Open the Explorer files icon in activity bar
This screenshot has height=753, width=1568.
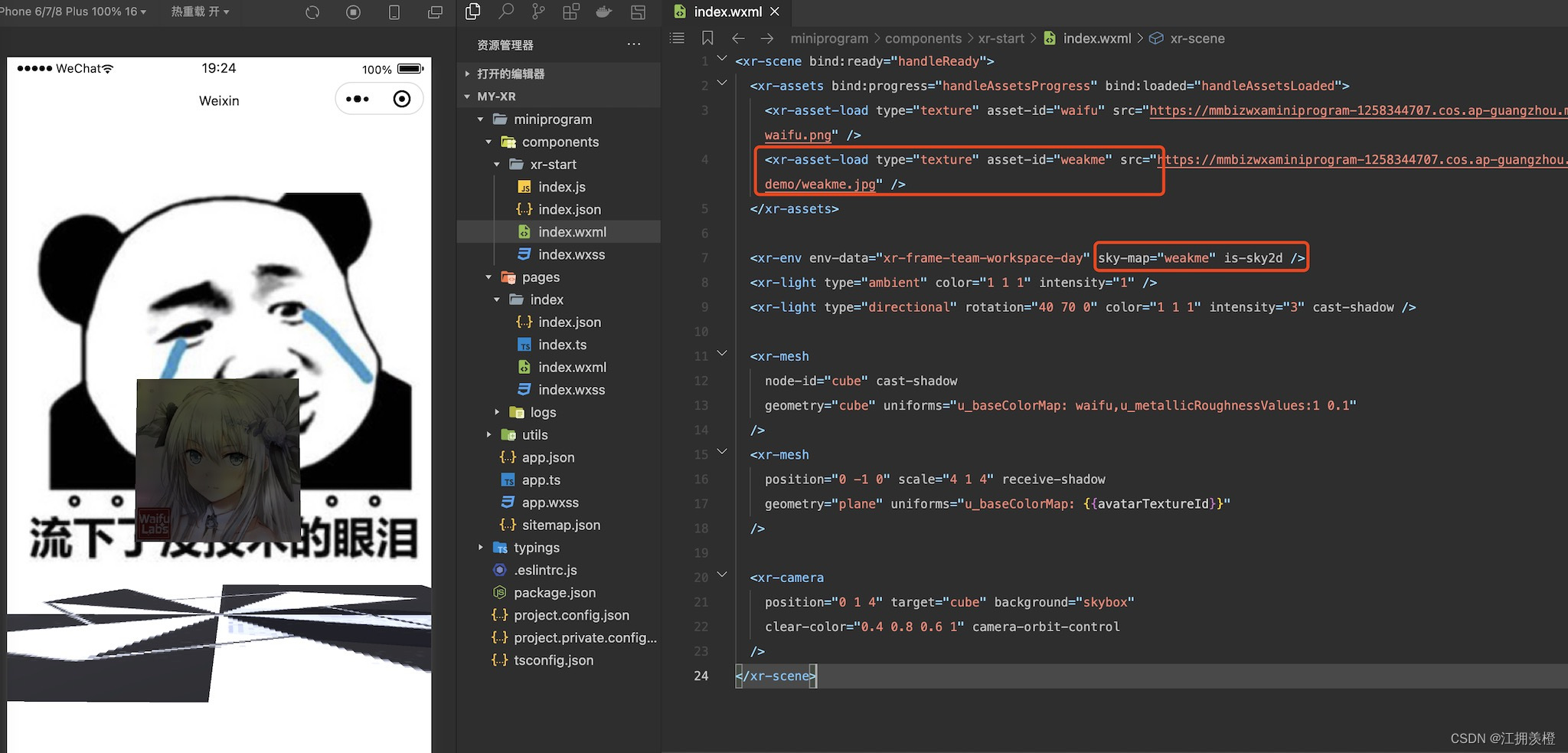pos(473,11)
